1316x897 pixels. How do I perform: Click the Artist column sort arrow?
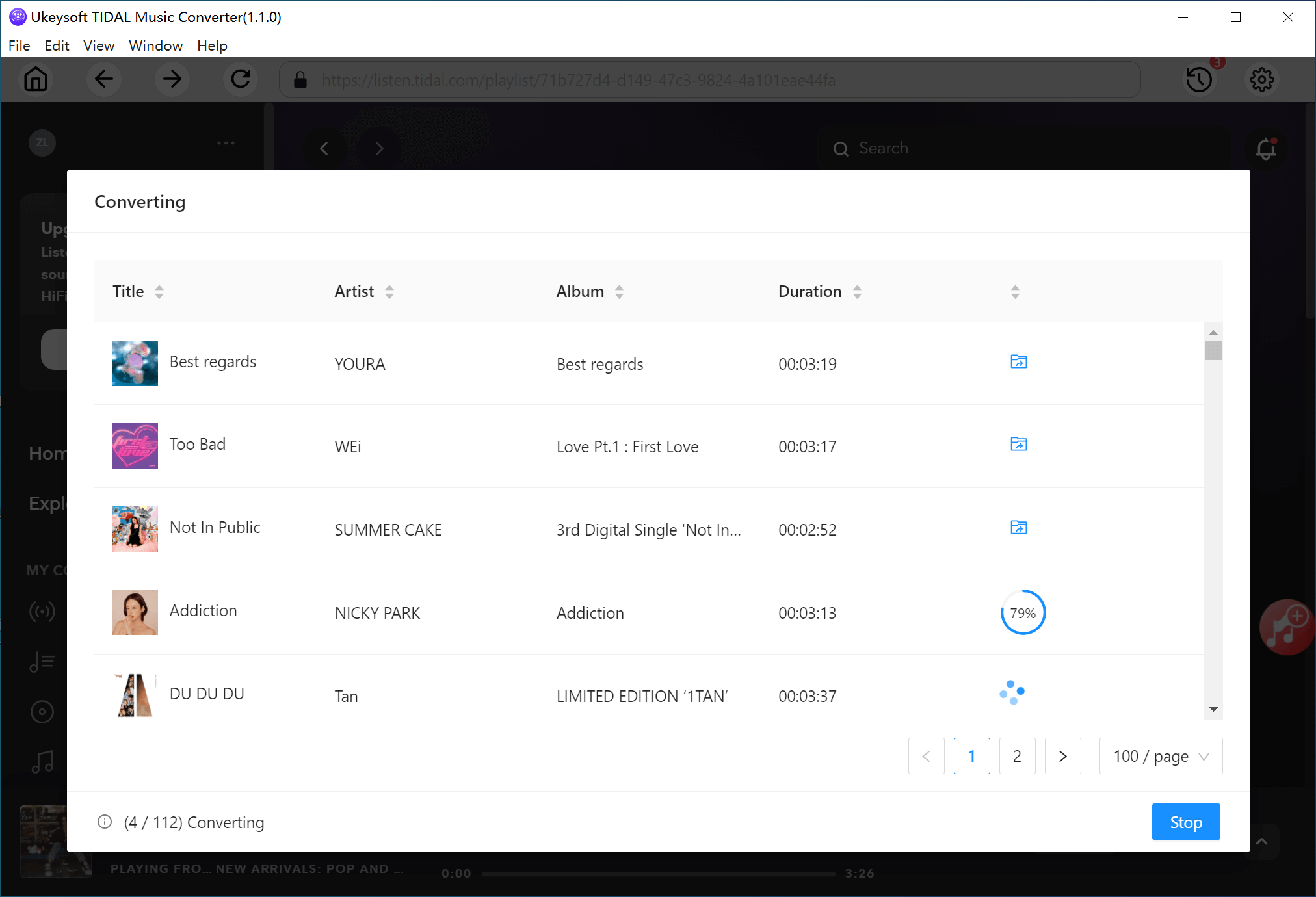389,292
